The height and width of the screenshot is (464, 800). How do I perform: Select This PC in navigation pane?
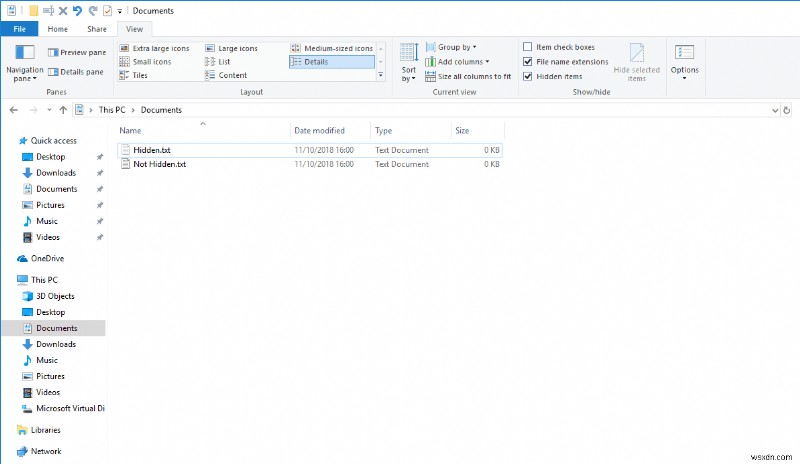tap(44, 280)
